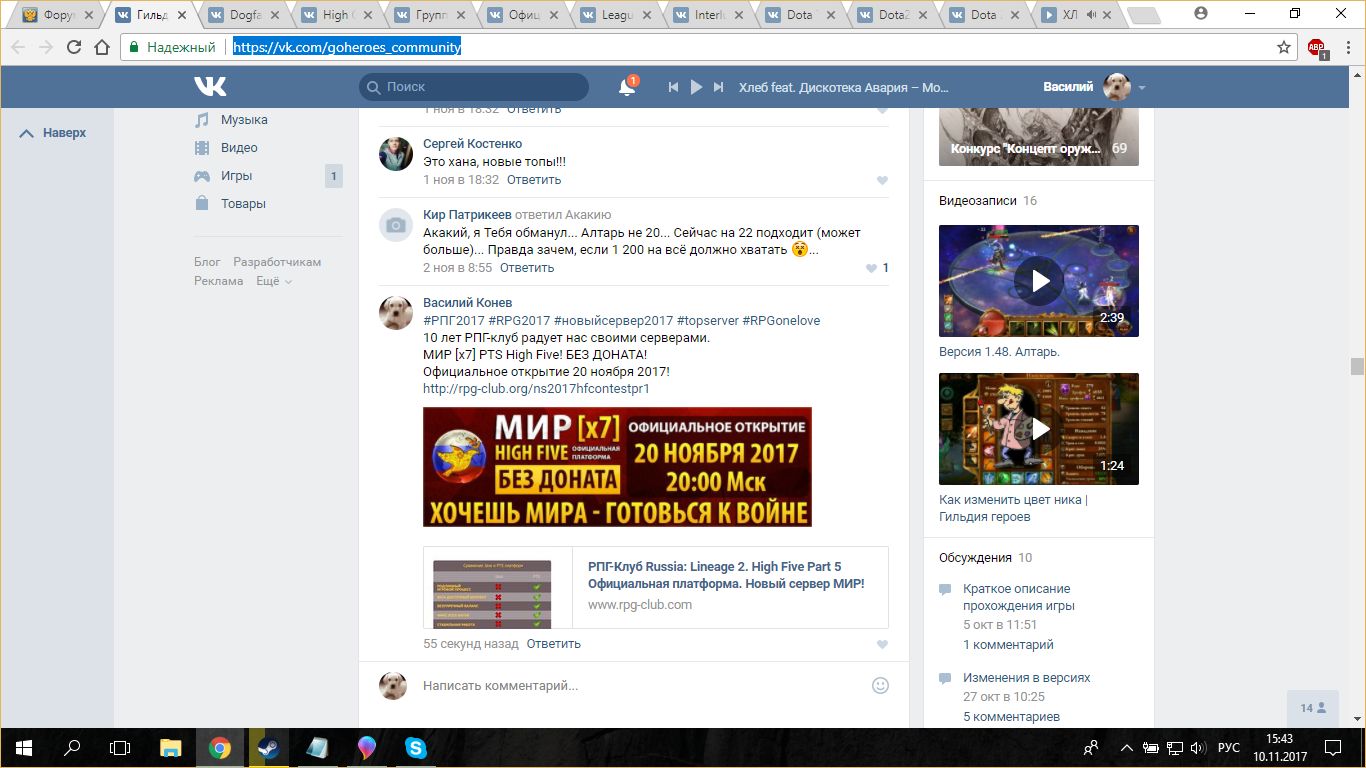Reload the page
This screenshot has width=1366, height=768.
pos(73,47)
